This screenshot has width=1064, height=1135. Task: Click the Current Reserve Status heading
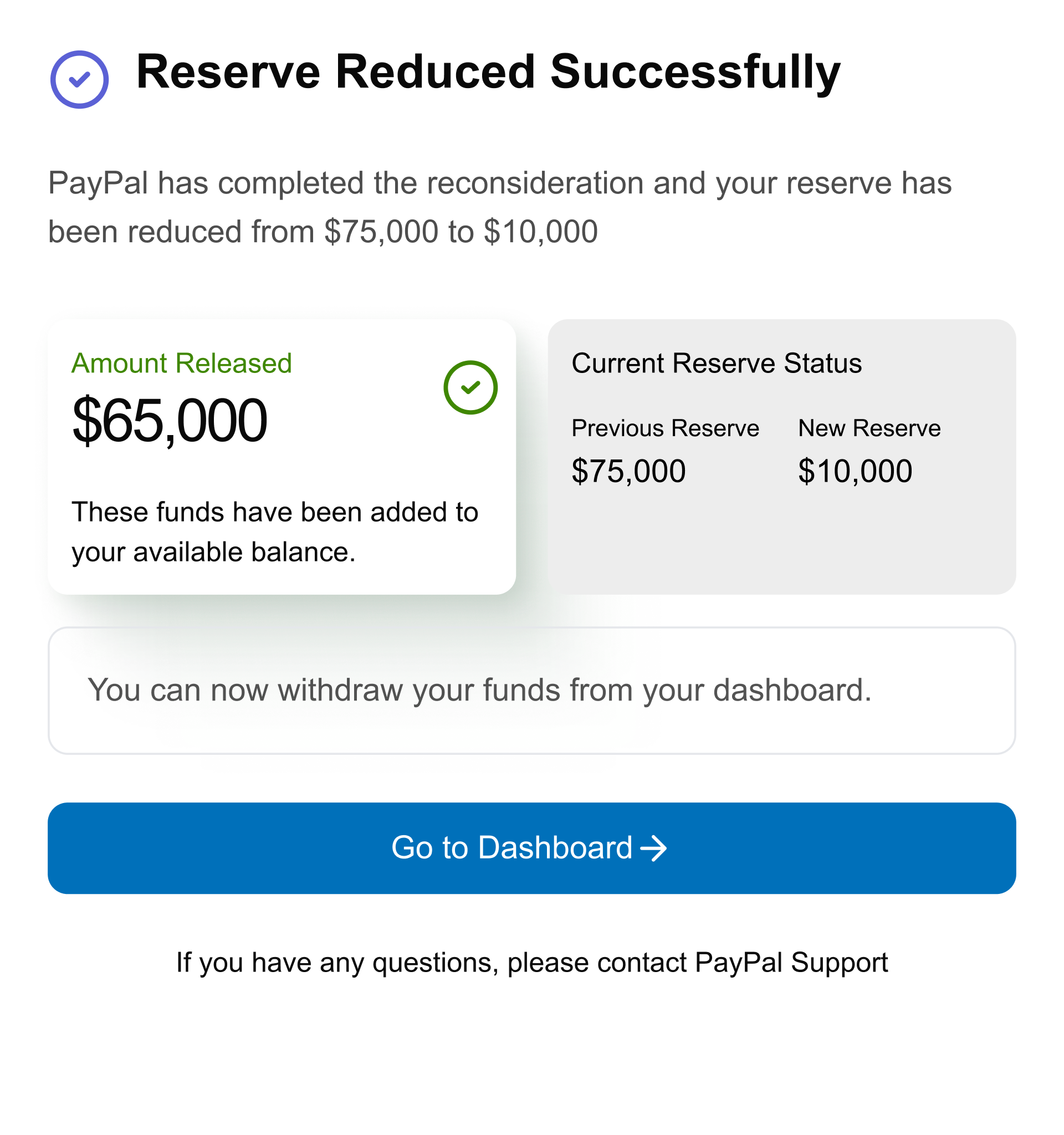[717, 363]
